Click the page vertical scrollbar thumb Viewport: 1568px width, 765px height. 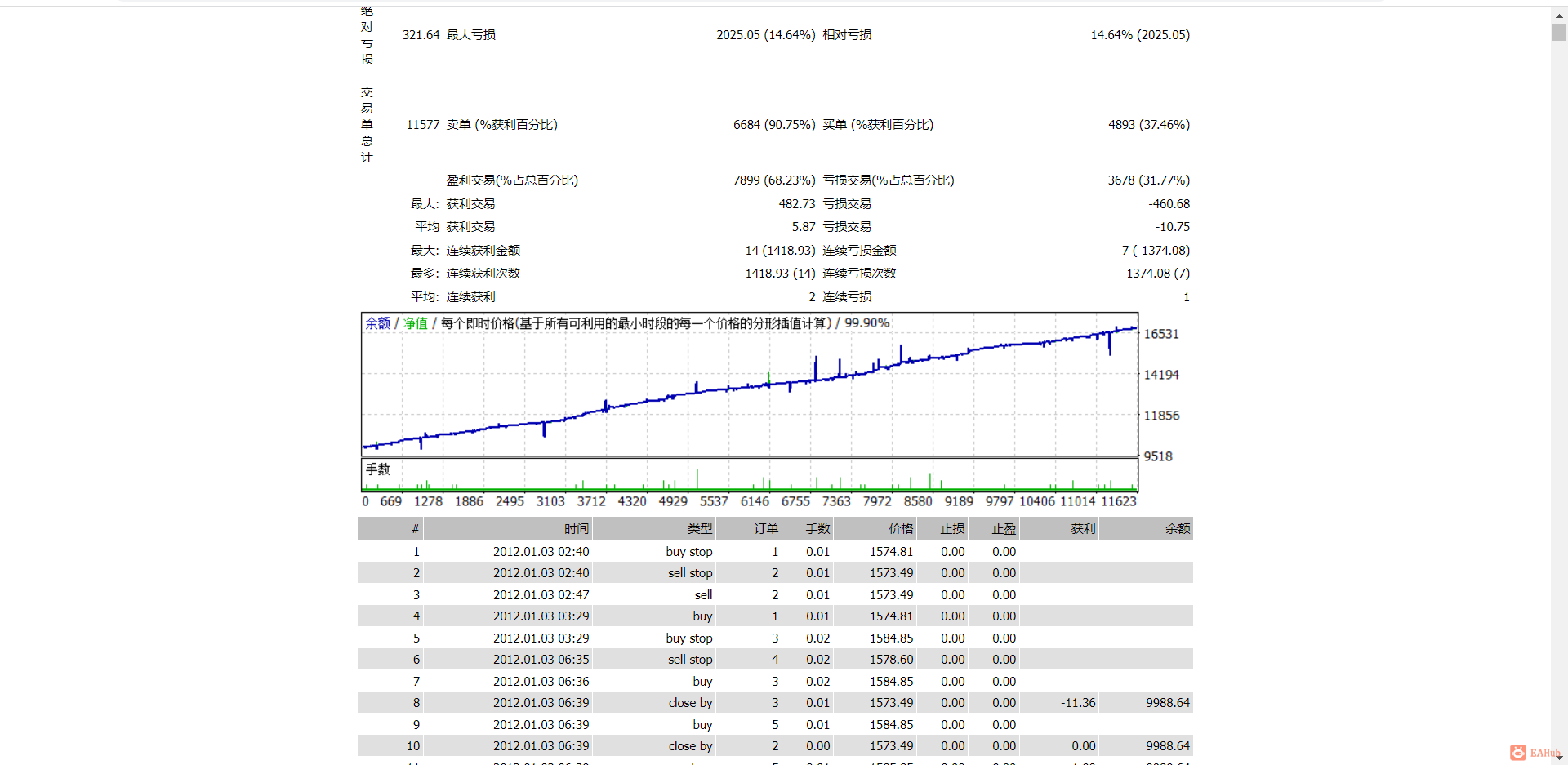[x=1559, y=32]
